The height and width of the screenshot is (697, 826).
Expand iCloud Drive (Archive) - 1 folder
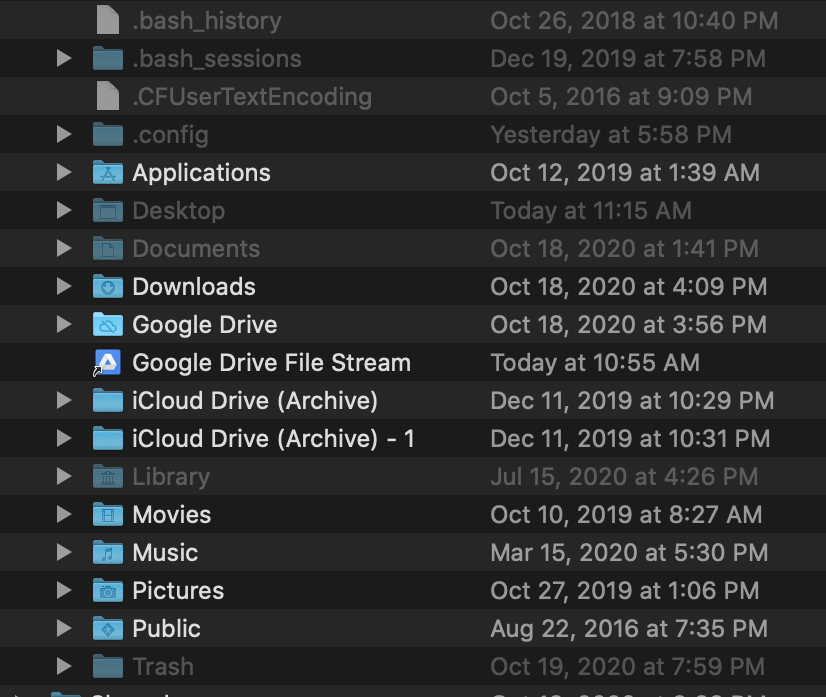(64, 438)
